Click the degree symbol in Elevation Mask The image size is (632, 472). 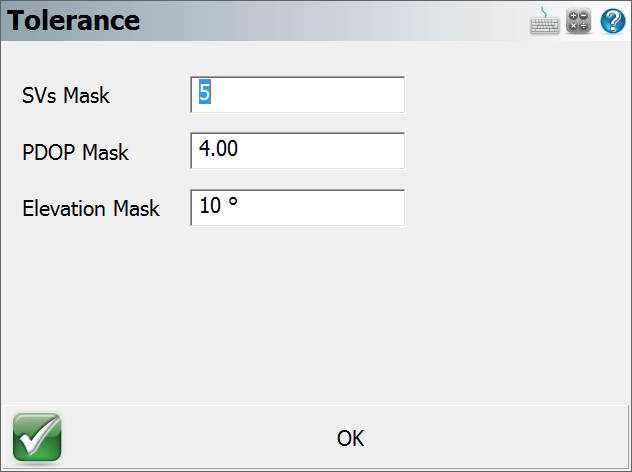tap(233, 202)
